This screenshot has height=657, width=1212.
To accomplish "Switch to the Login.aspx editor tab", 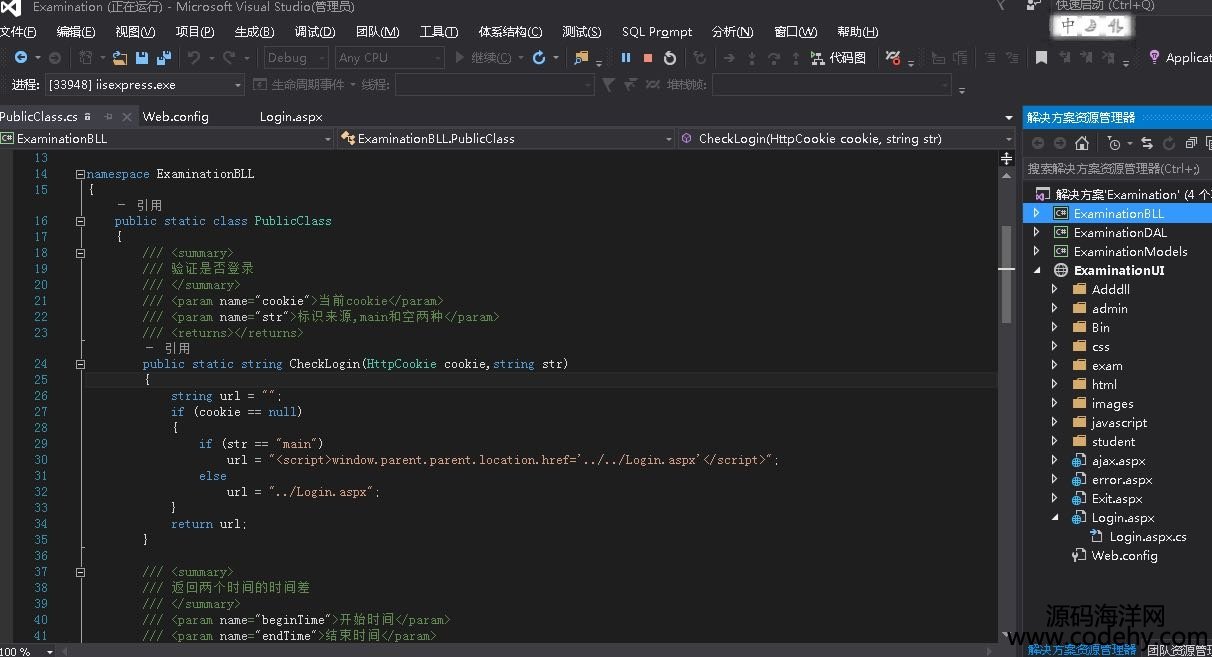I will click(x=291, y=117).
